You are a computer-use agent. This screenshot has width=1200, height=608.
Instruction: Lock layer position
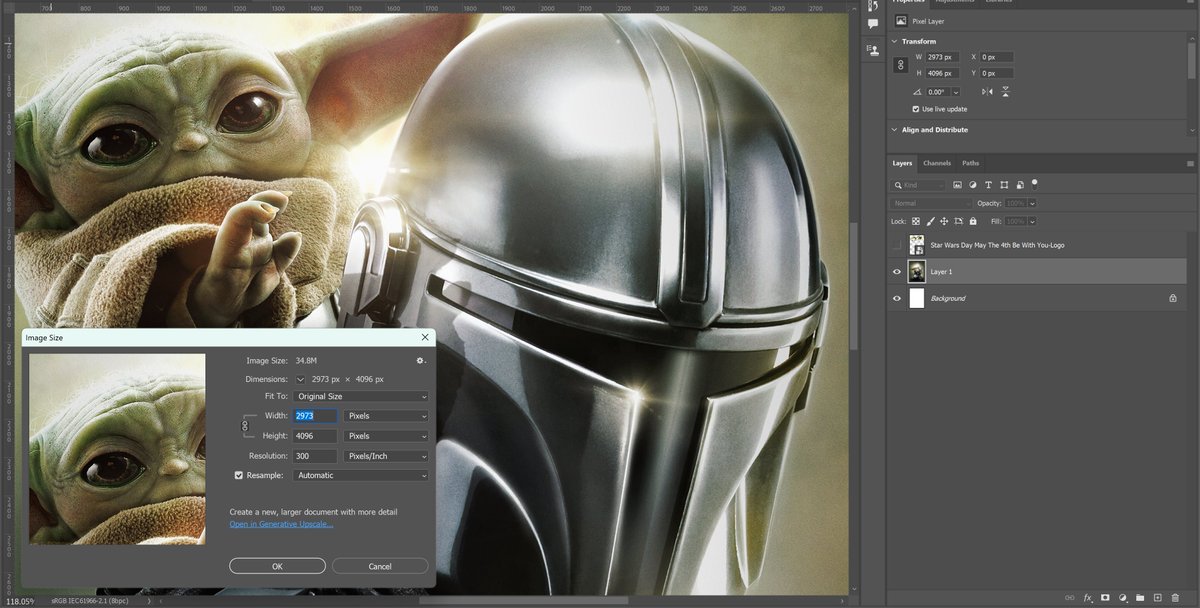(x=944, y=221)
